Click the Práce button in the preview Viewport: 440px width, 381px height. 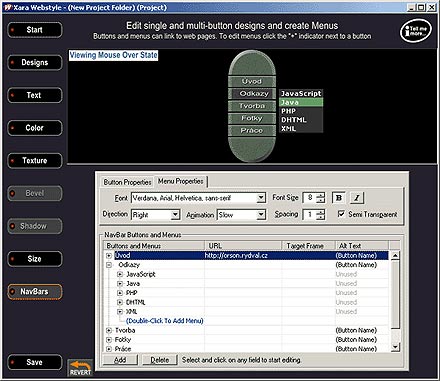[252, 131]
